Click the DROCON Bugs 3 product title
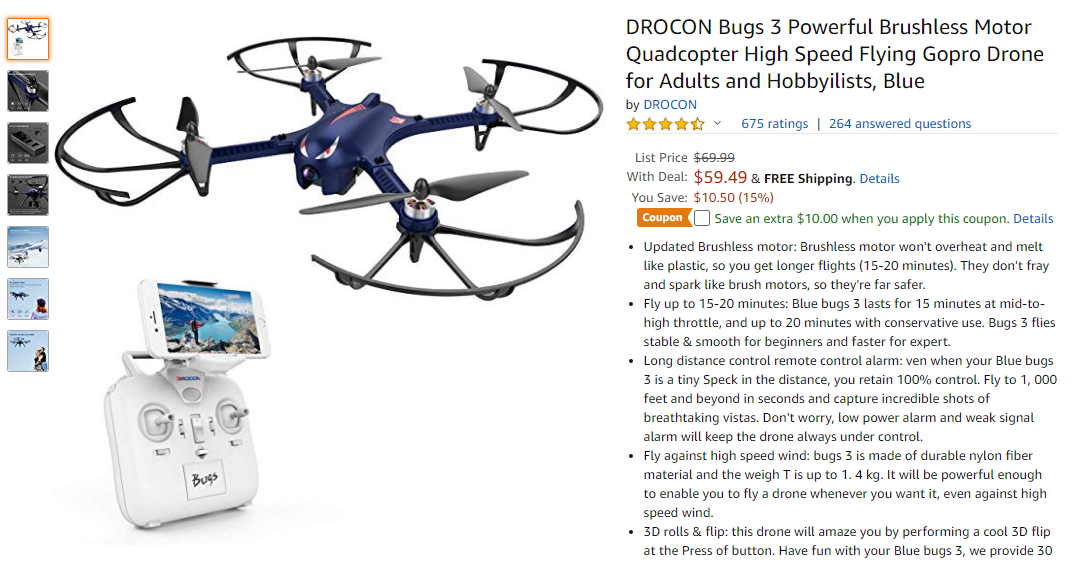Screen dimensions: 1074x563 tap(835, 54)
